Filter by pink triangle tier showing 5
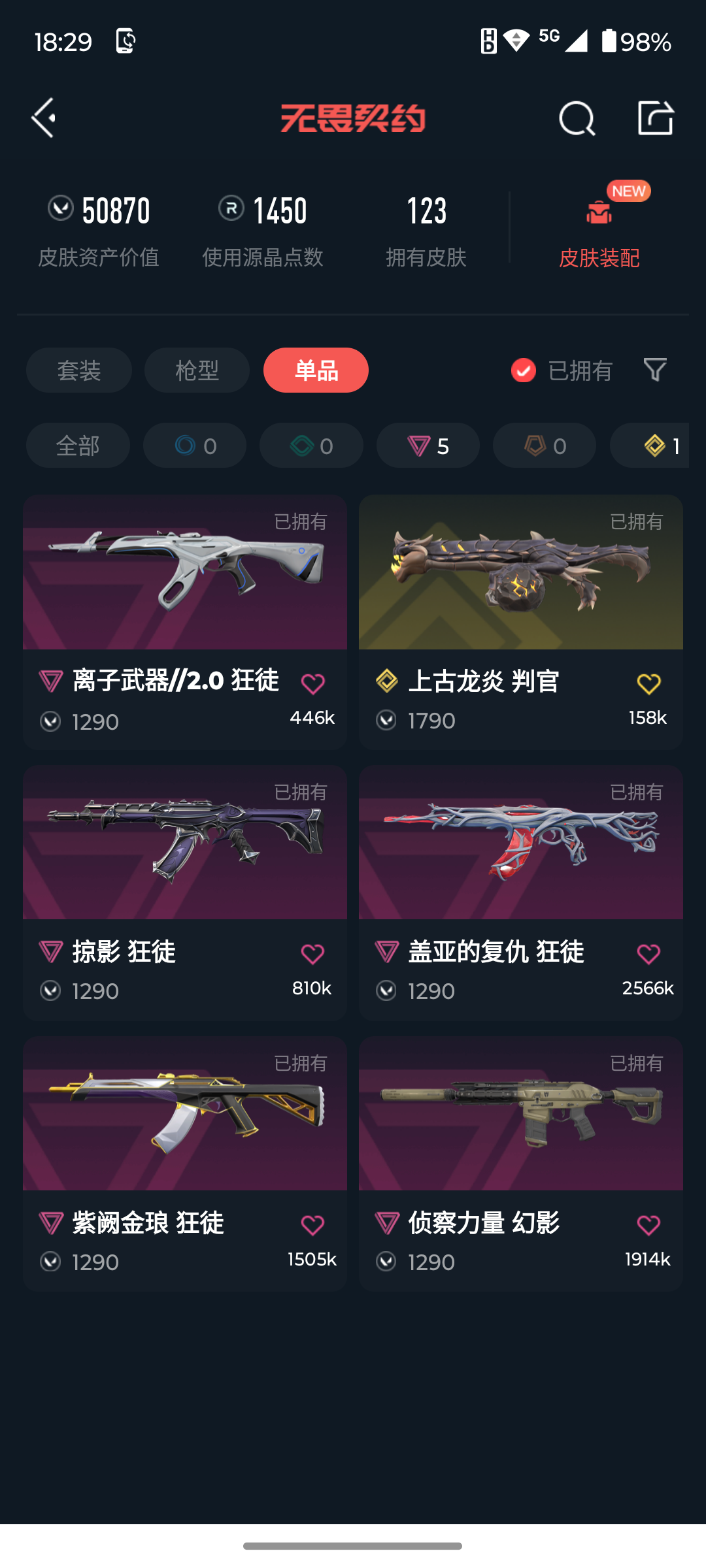This screenshot has height=1568, width=706. coord(428,446)
